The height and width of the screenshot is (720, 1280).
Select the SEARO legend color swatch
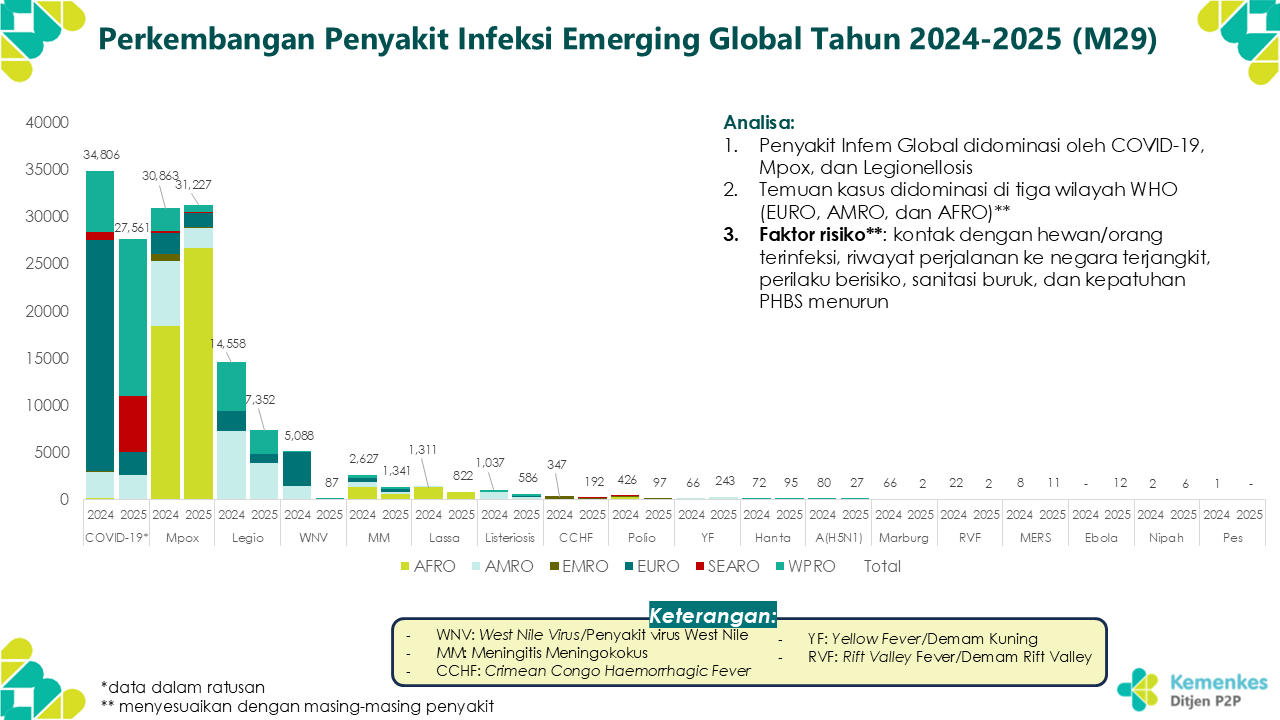[700, 566]
